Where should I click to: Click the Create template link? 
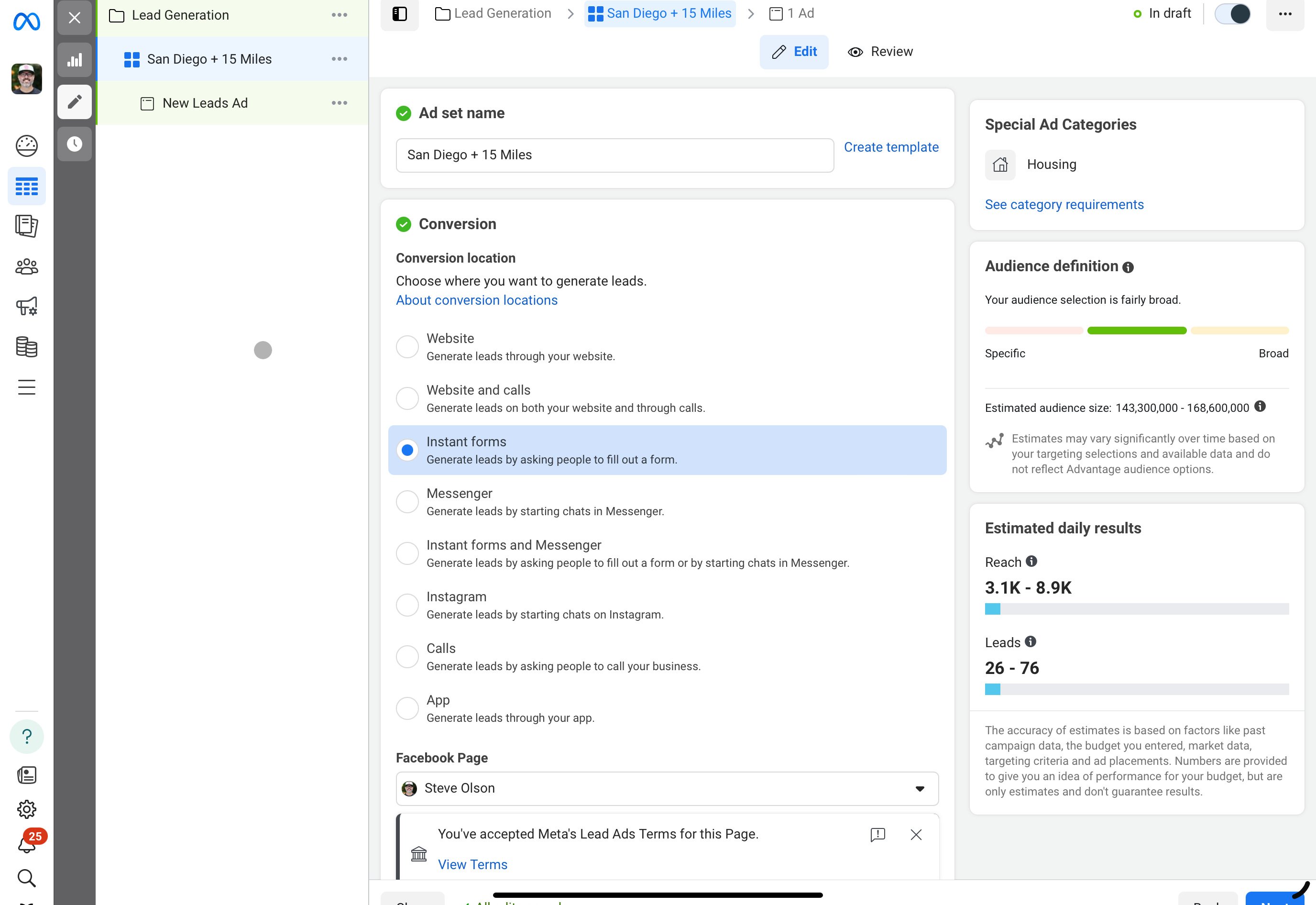tap(891, 147)
